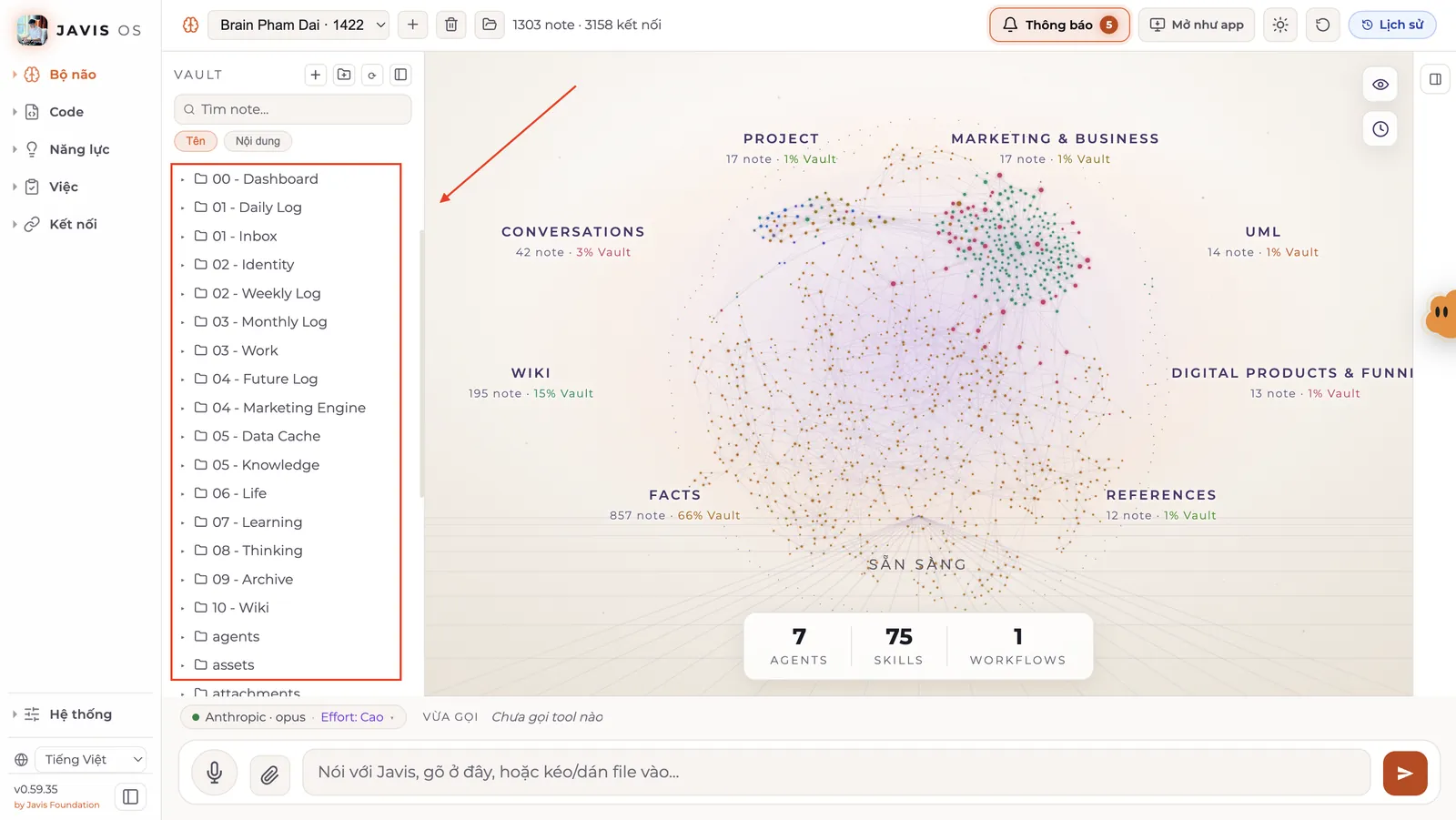This screenshot has width=1456, height=820.
Task: Click the trash icon in top toolbar
Action: click(x=451, y=25)
